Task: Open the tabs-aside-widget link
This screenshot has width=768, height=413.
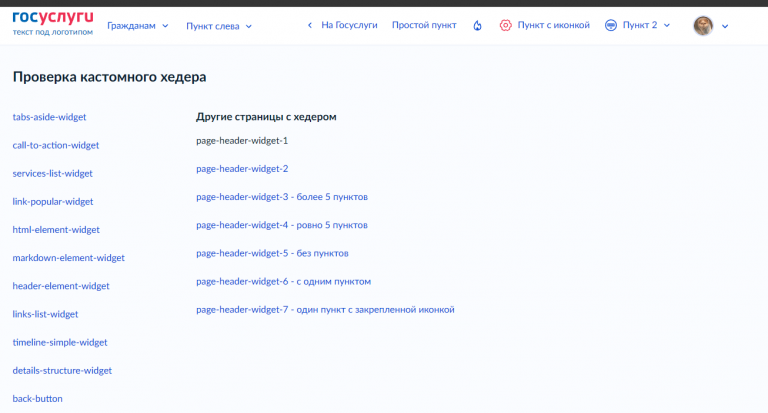Action: click(x=49, y=117)
